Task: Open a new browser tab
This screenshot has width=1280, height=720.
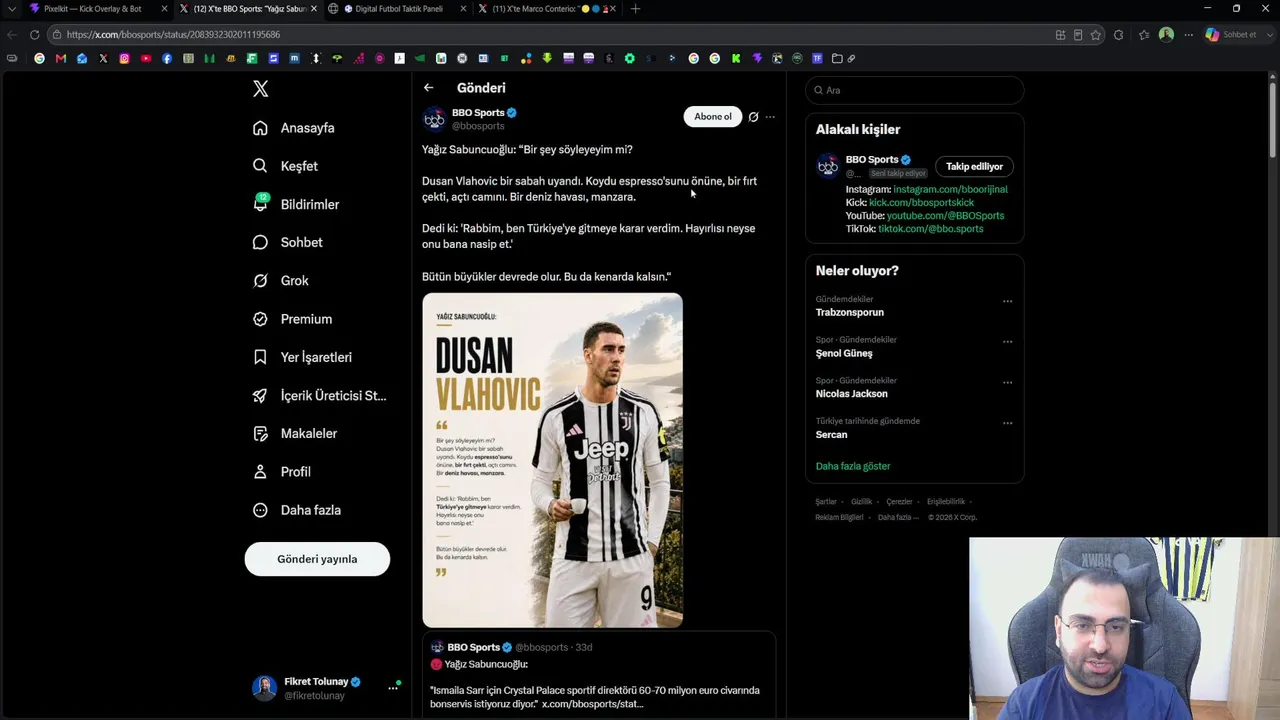Action: (x=635, y=9)
